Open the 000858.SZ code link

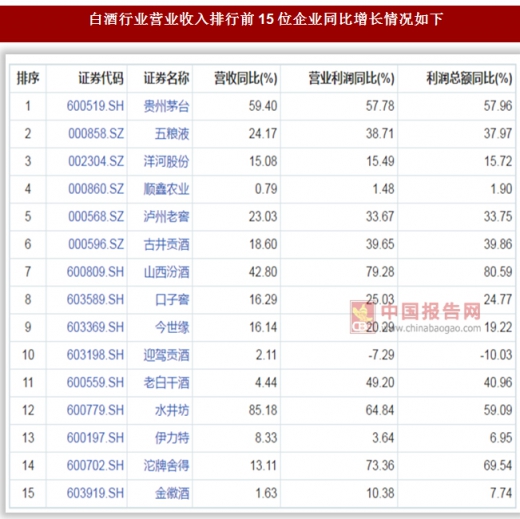[96, 134]
